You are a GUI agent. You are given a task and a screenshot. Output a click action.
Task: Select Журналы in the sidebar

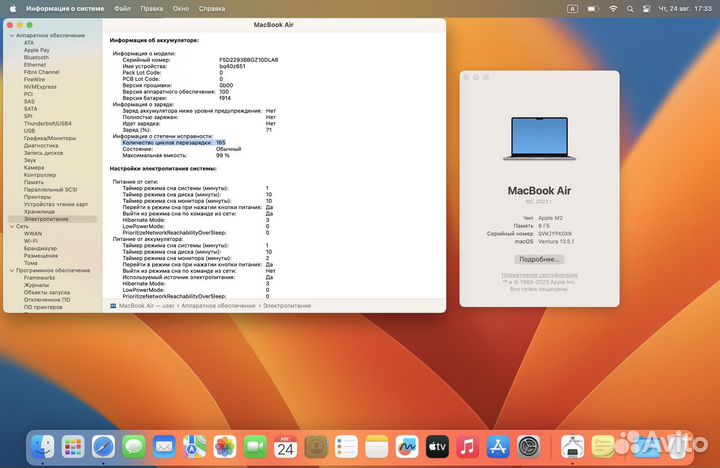[36, 285]
